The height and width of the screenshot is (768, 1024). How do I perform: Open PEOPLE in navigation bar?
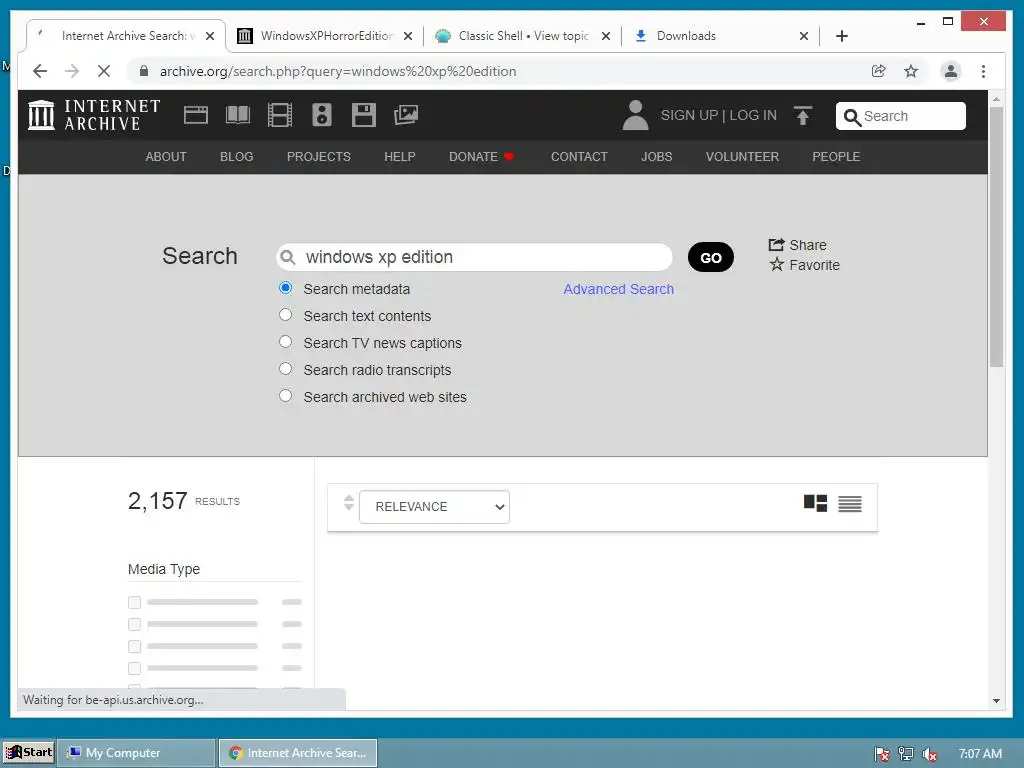[x=836, y=157]
